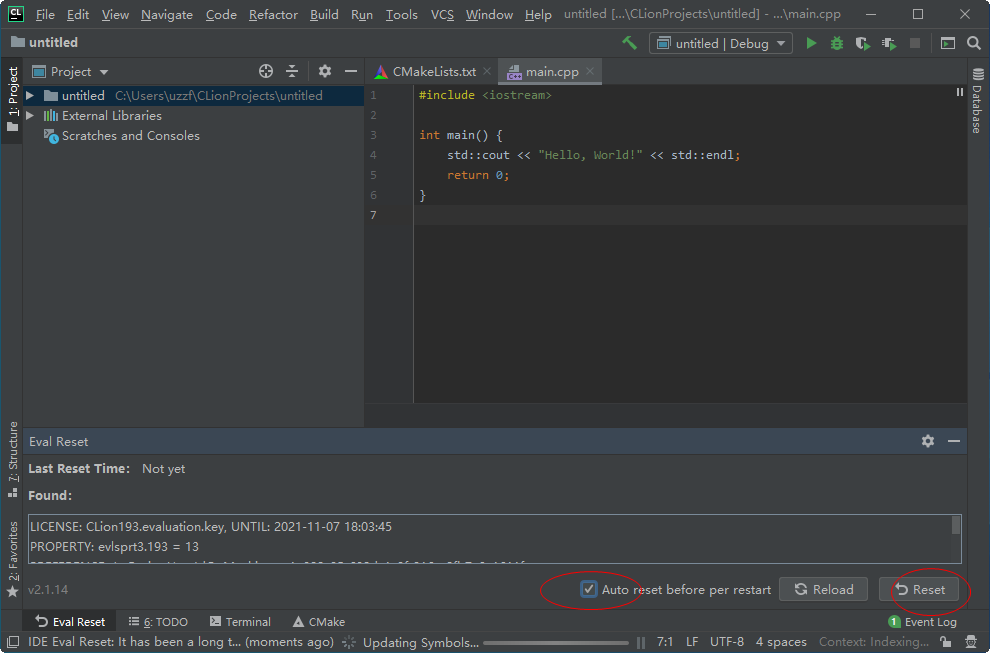Click the locate target icon in Project panel
The image size is (990, 653).
(x=266, y=71)
